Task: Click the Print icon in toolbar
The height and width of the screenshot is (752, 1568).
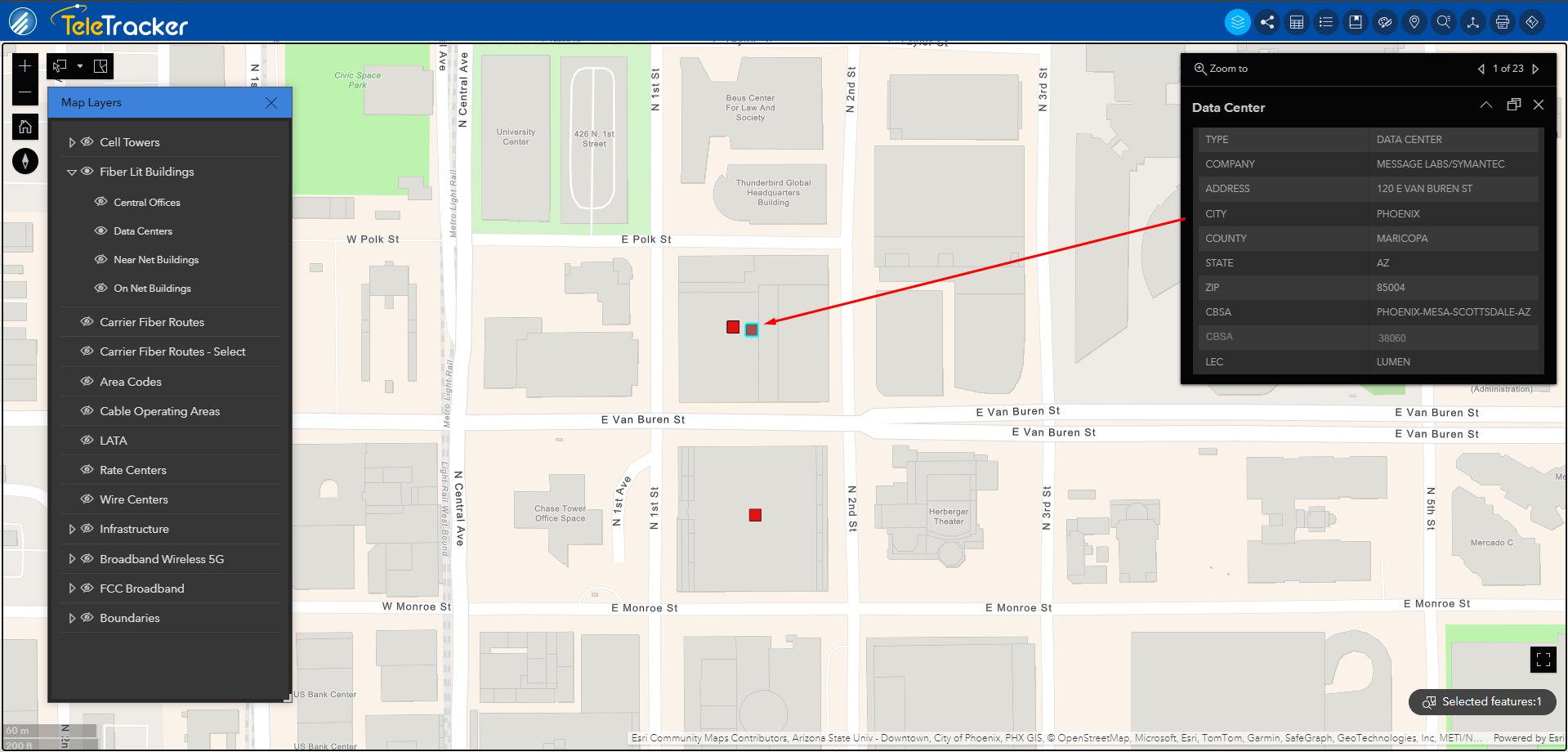Action: (1503, 22)
